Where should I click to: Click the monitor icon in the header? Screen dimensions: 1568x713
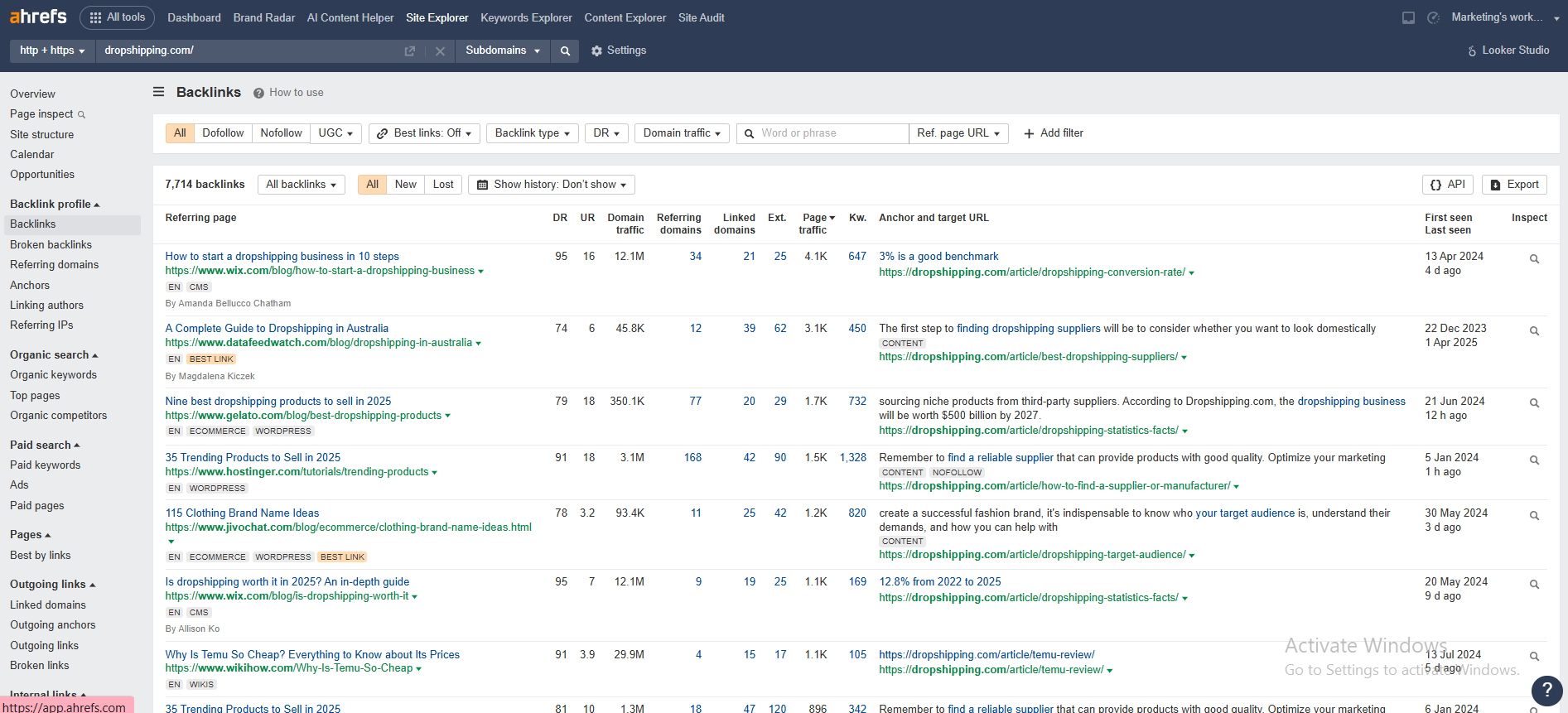pos(1408,17)
